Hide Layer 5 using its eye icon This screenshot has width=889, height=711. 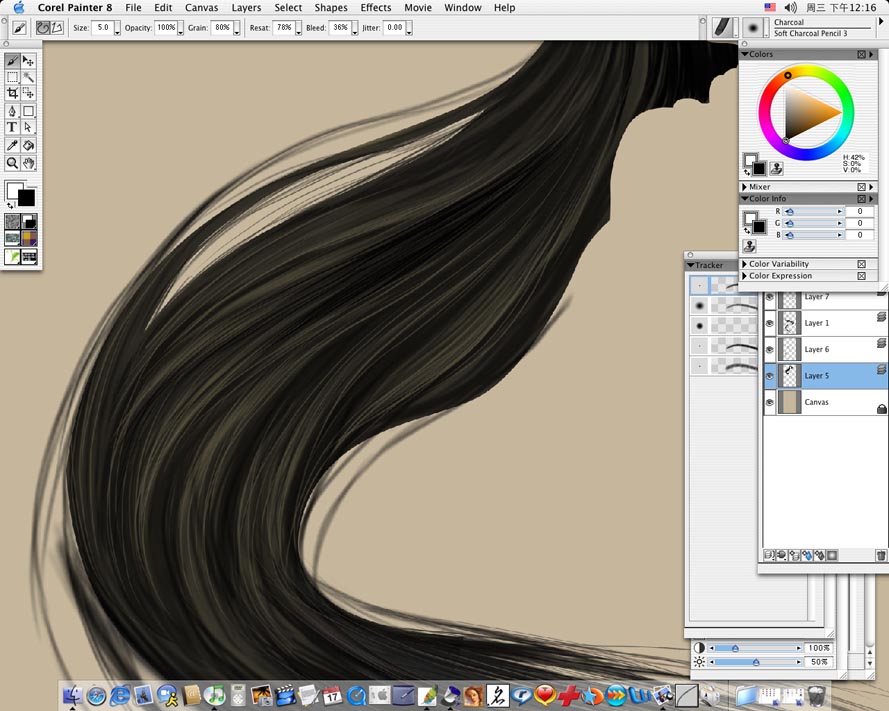pyautogui.click(x=769, y=376)
